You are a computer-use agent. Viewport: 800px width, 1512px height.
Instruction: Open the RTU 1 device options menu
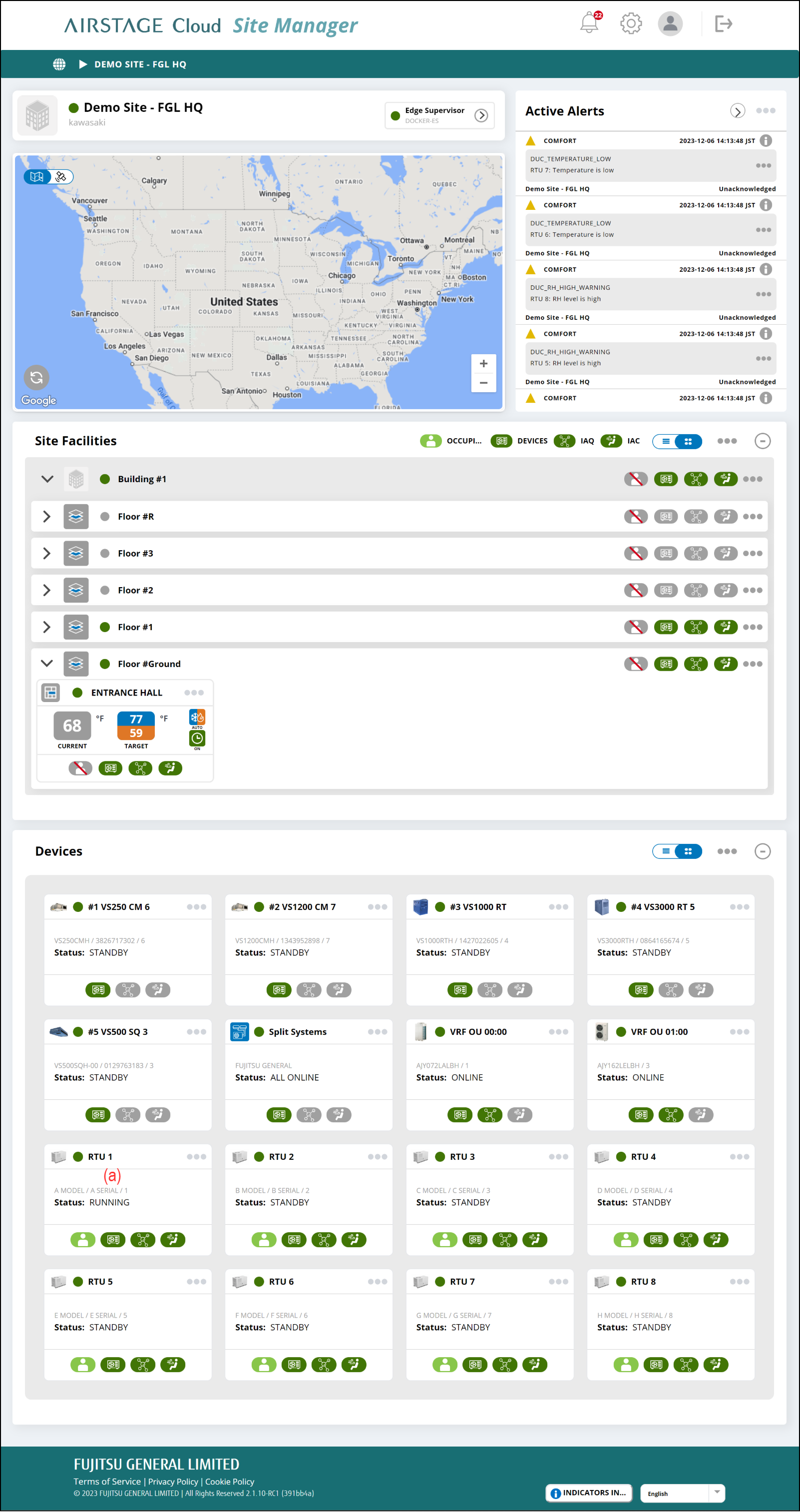pos(196,1156)
